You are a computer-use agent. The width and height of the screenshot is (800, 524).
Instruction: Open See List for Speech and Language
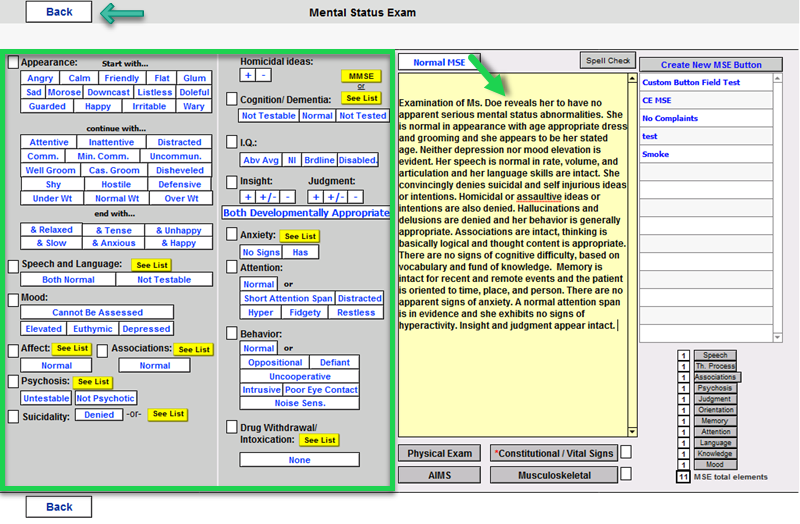click(152, 265)
